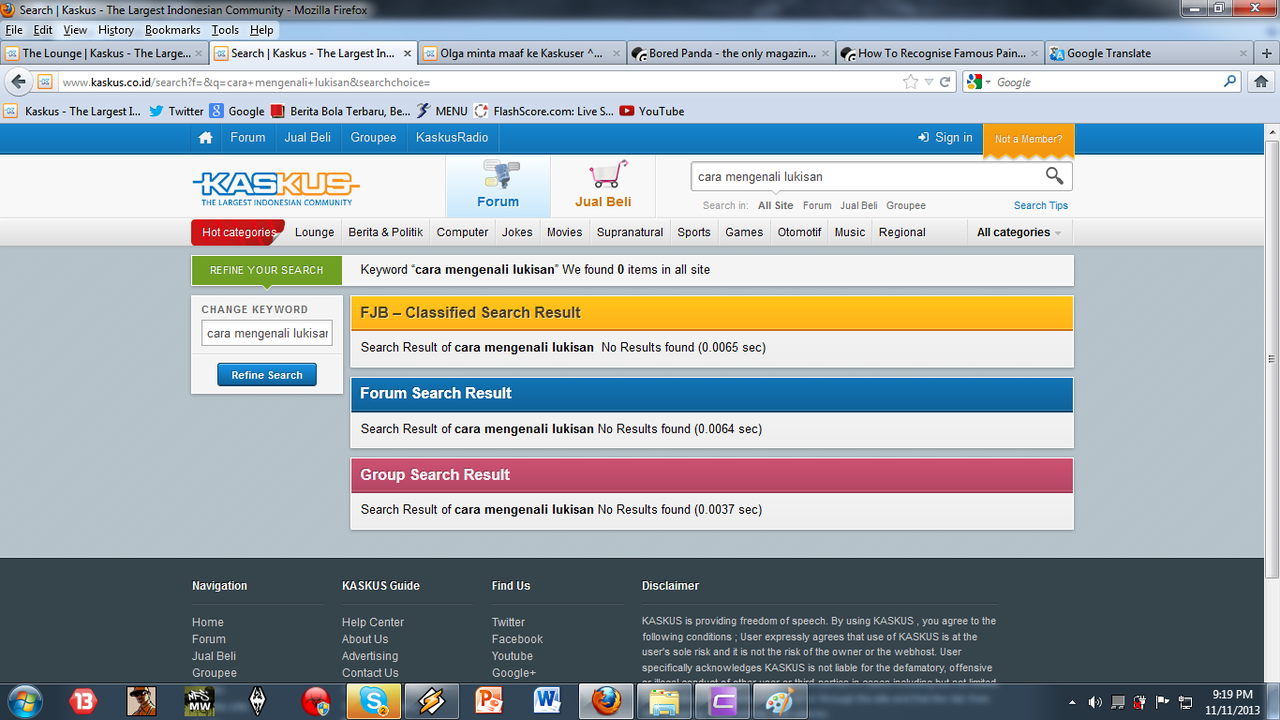1280x720 pixels.
Task: Open the History menu
Action: pyautogui.click(x=116, y=30)
